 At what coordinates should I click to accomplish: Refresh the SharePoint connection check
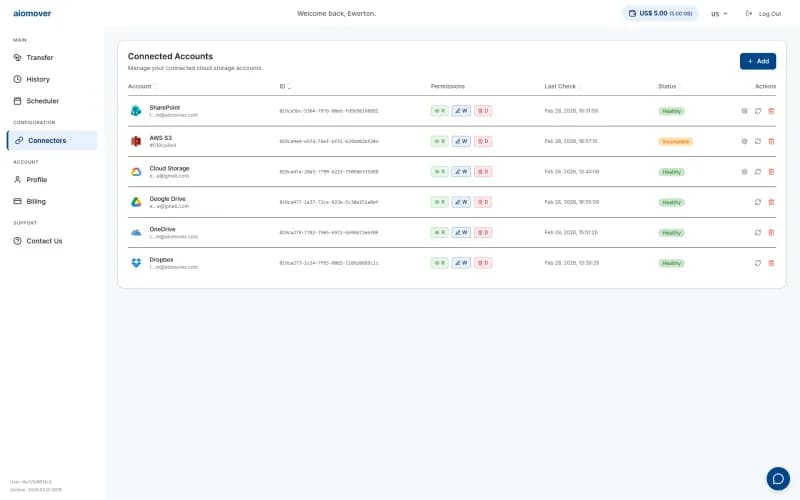click(x=758, y=111)
